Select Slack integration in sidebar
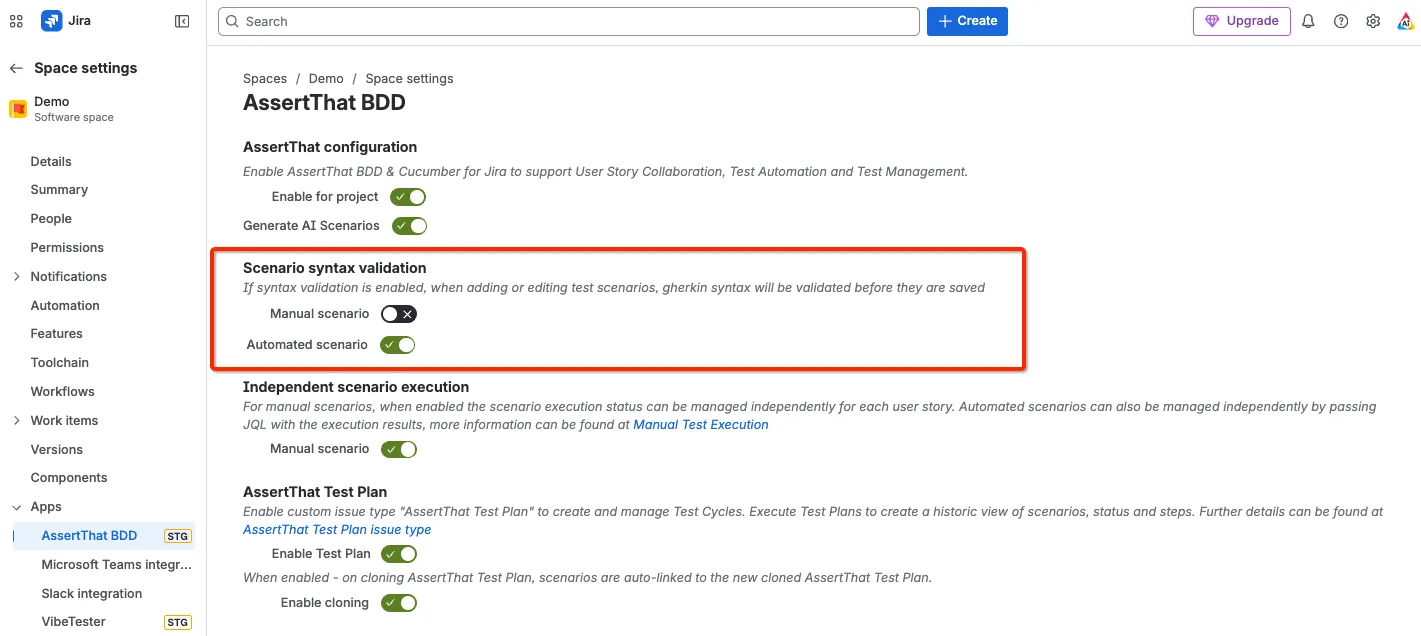 click(x=92, y=593)
